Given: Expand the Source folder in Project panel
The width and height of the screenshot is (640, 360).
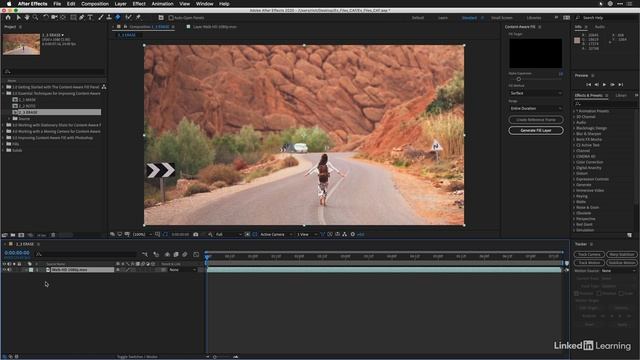Looking at the screenshot, I should 9,118.
